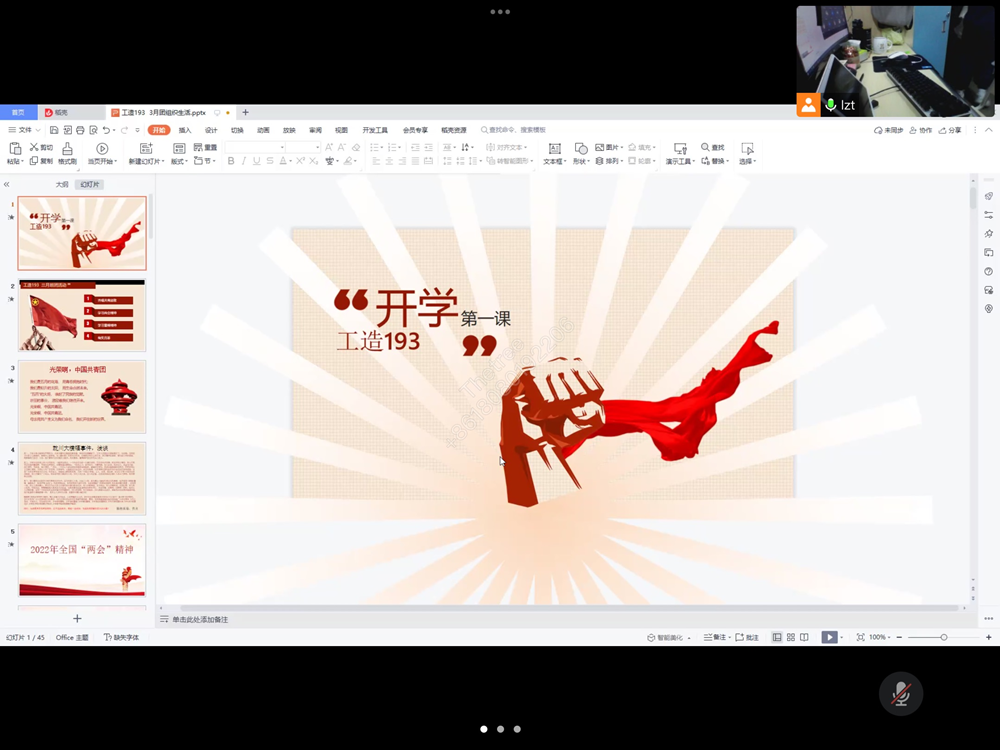Toggle Underline formatting
Image resolution: width=1000 pixels, height=750 pixels.
coord(256,161)
